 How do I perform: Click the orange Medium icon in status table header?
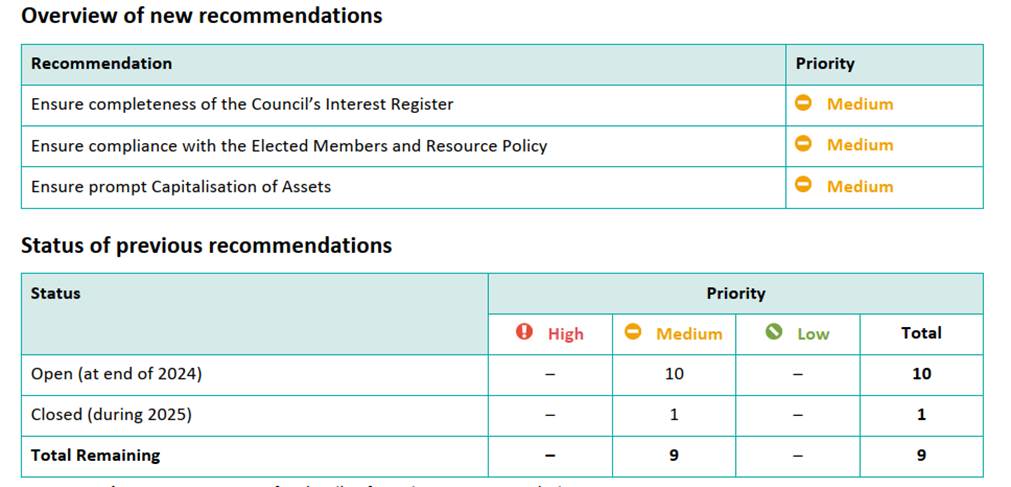pos(633,332)
